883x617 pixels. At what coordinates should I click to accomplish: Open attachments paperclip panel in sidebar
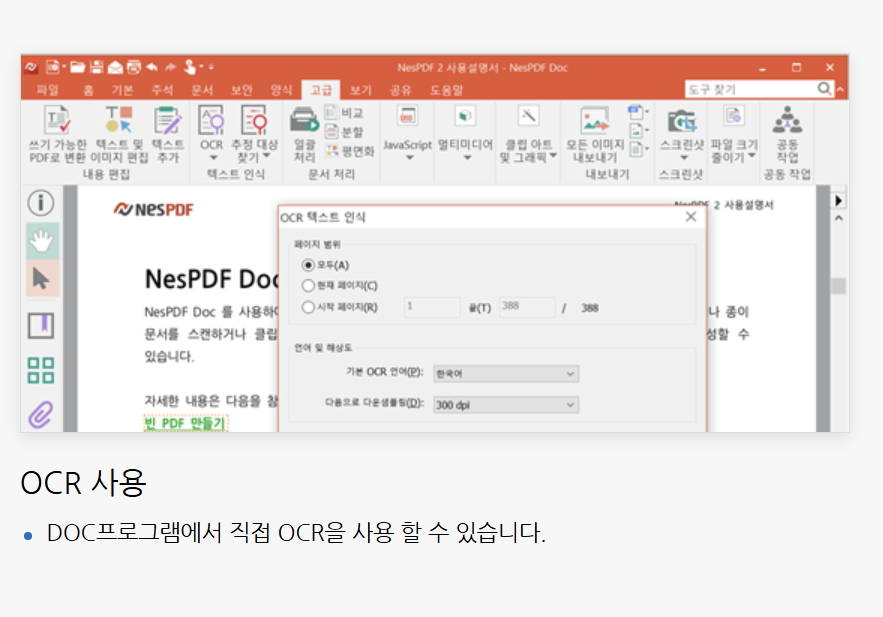pyautogui.click(x=41, y=415)
